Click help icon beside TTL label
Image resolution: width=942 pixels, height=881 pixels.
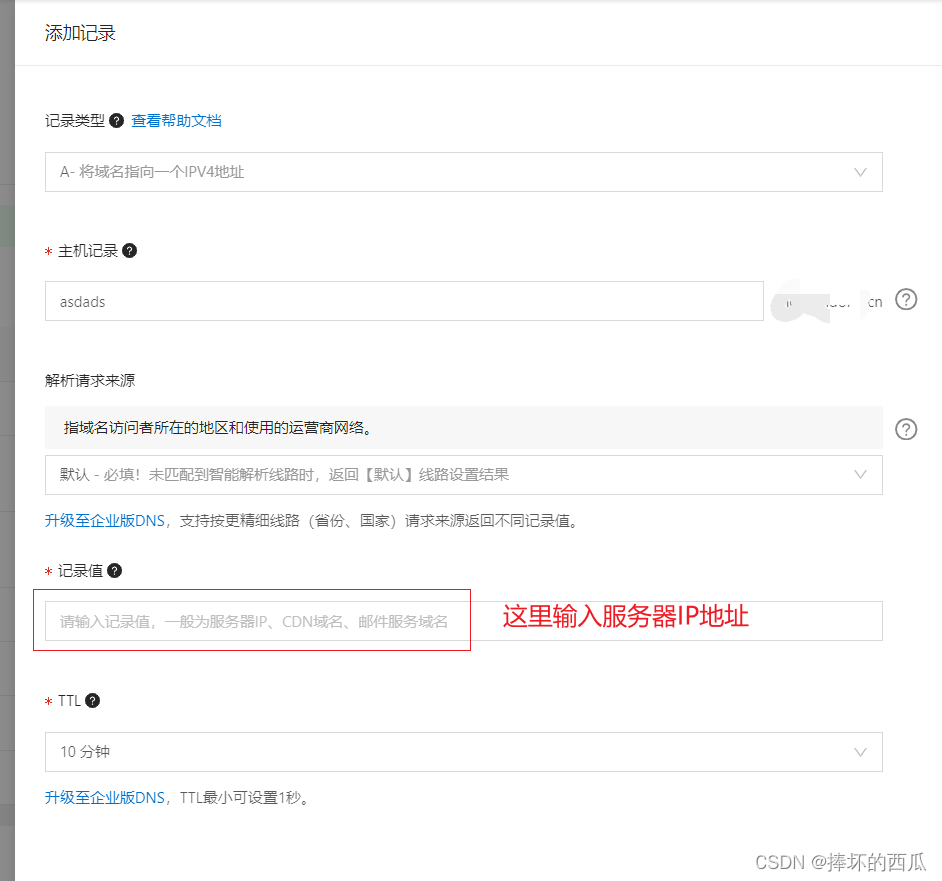coord(92,701)
